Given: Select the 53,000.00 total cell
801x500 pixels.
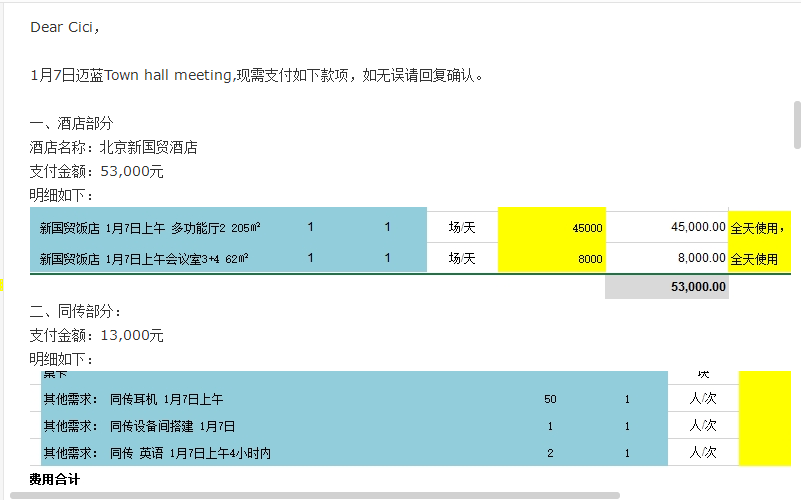Looking at the screenshot, I should (667, 287).
